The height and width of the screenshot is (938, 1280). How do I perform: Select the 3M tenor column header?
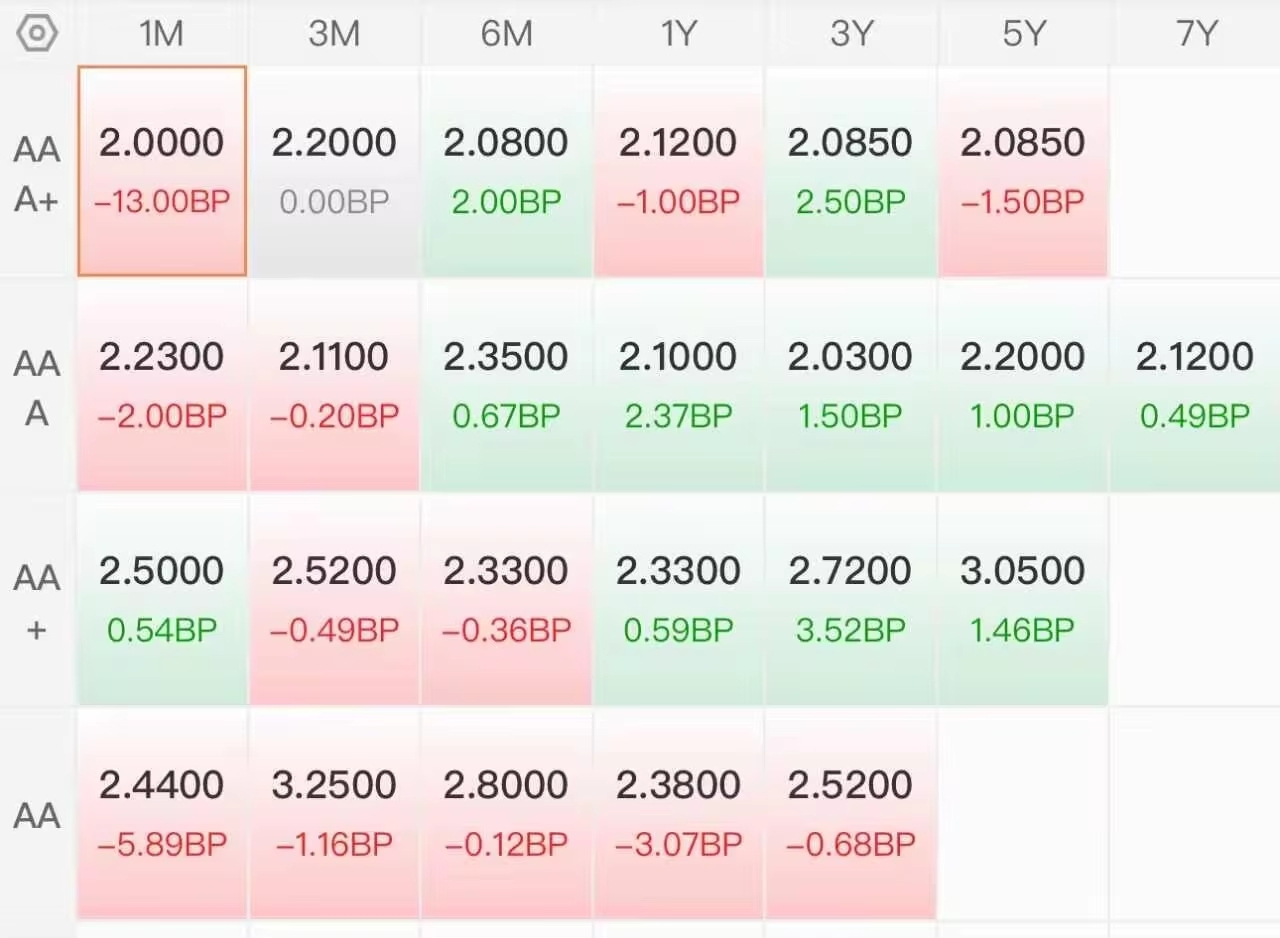pyautogui.click(x=334, y=33)
